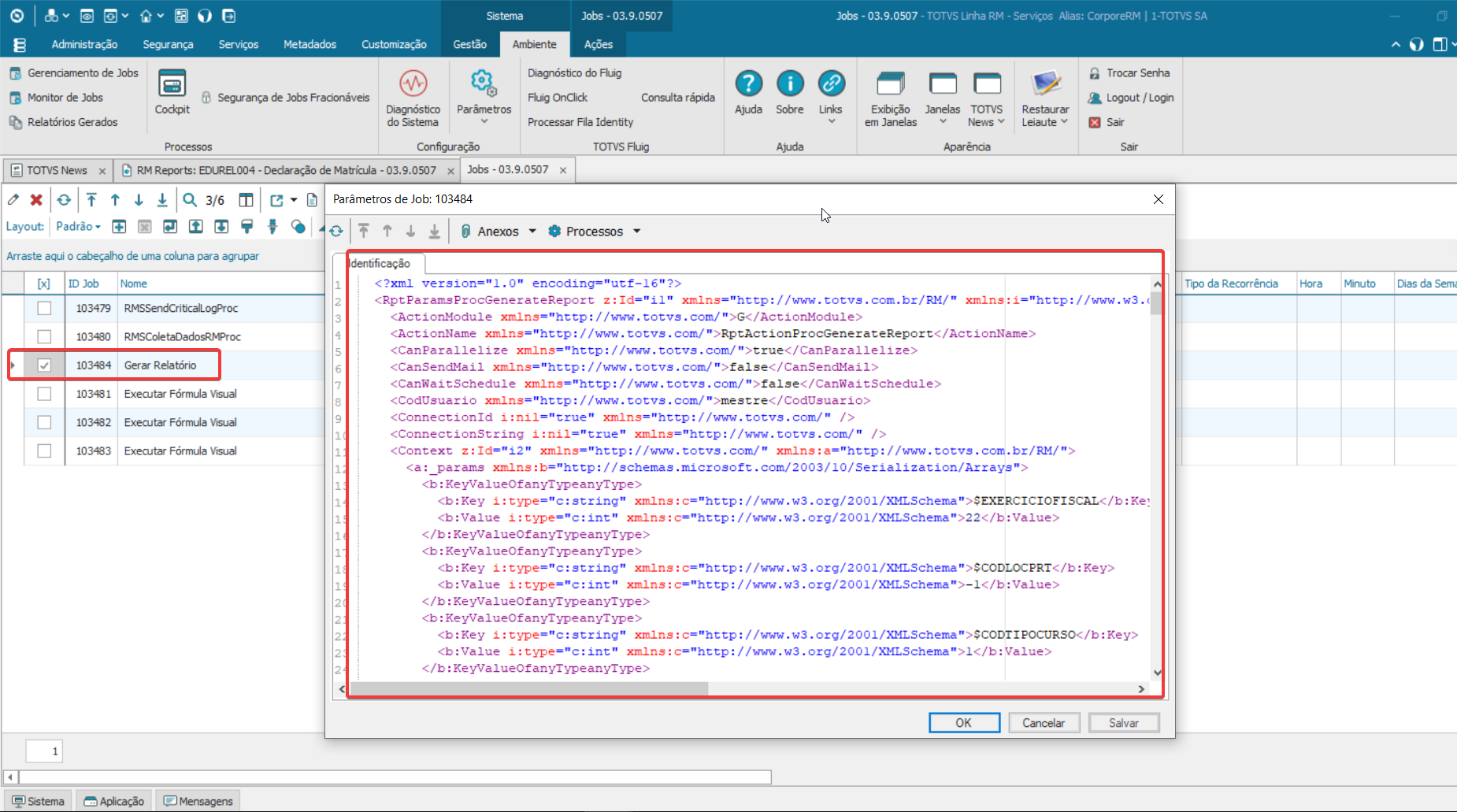Open Diagnóstico do Fluig
The width and height of the screenshot is (1457, 812).
pos(574,72)
